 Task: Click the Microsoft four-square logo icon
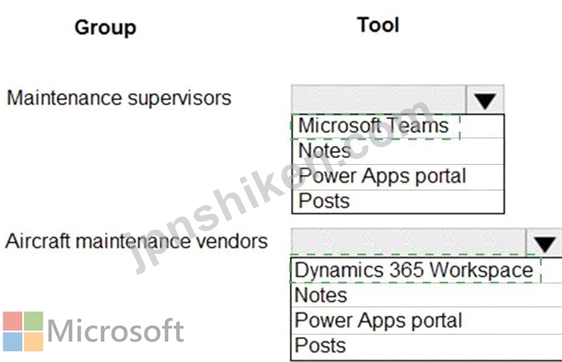23,331
